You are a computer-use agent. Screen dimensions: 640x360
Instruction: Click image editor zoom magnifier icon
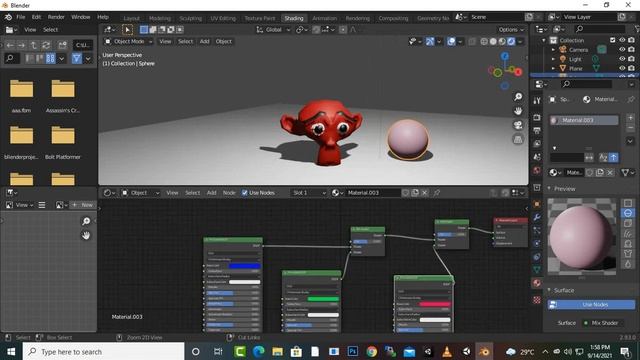[86, 221]
